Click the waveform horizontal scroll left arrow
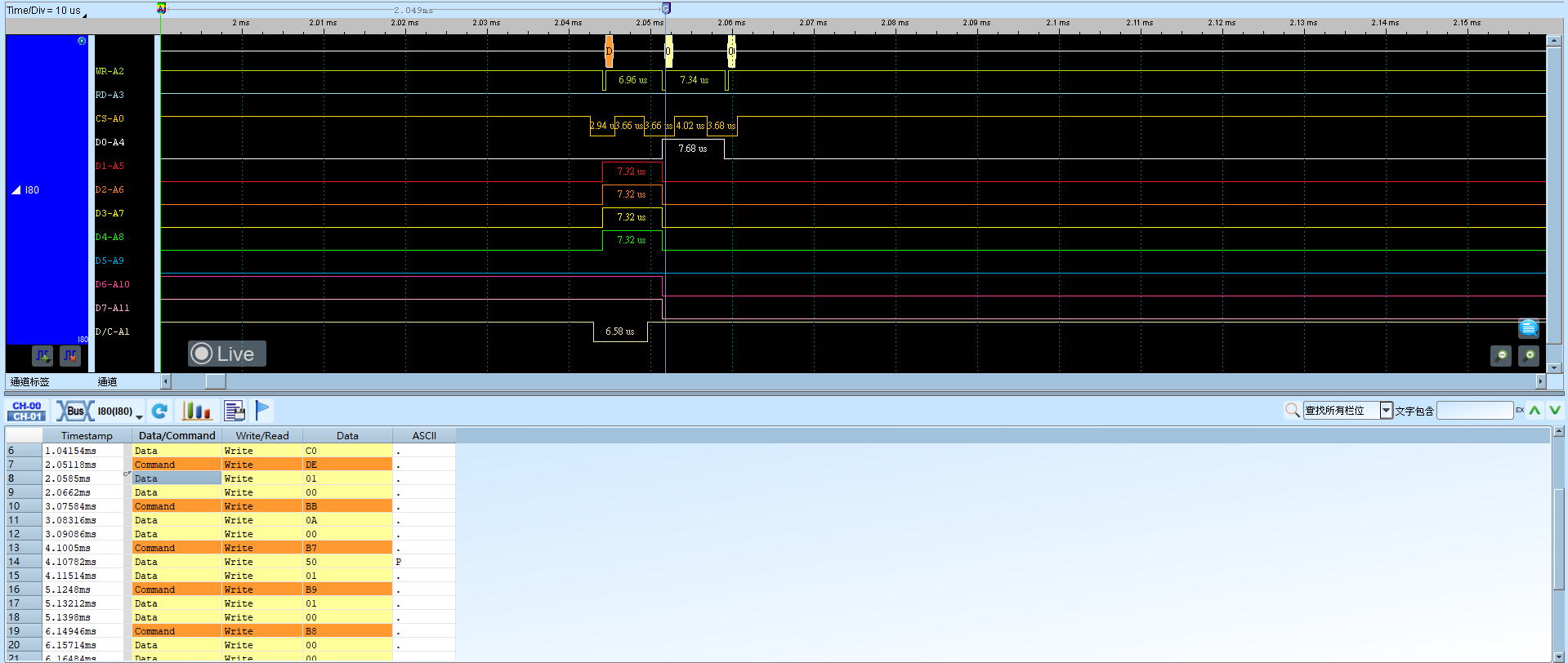This screenshot has width=1568, height=663. click(166, 381)
